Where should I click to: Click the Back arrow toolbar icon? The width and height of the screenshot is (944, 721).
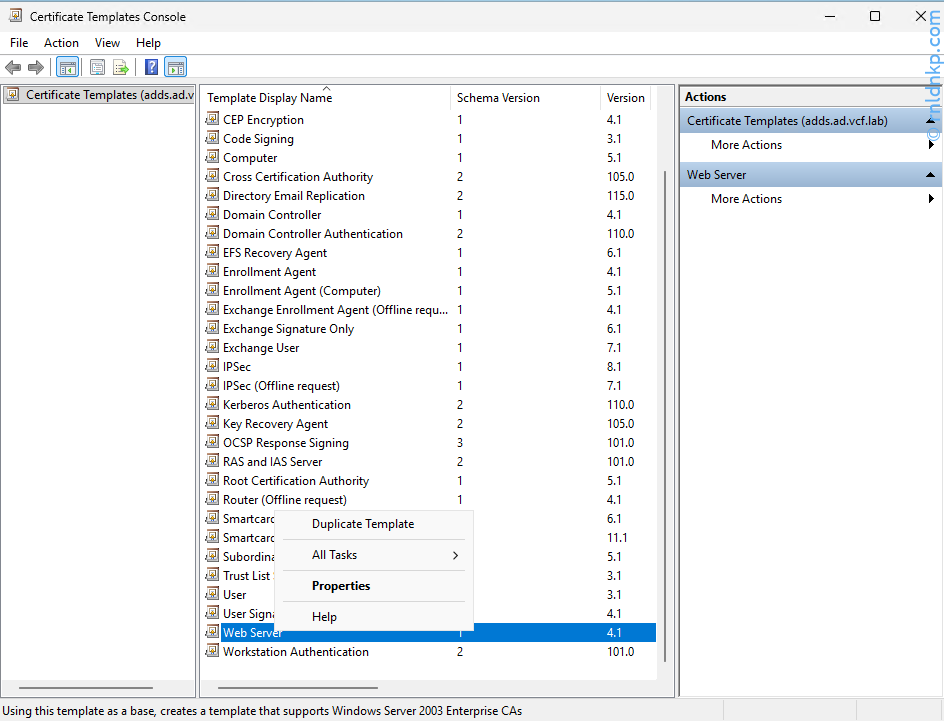click(13, 67)
